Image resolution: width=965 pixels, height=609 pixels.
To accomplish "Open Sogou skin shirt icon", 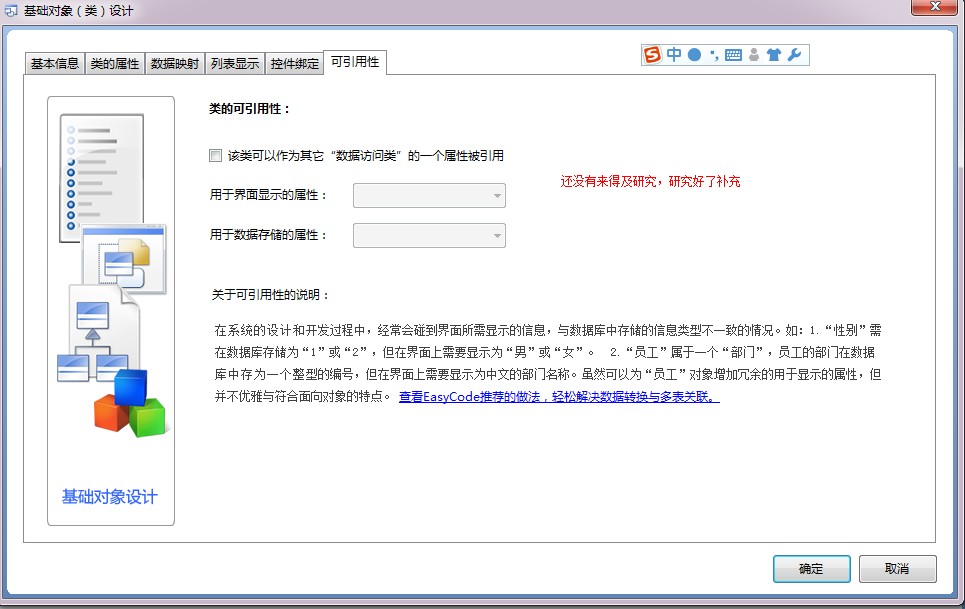I will point(774,55).
